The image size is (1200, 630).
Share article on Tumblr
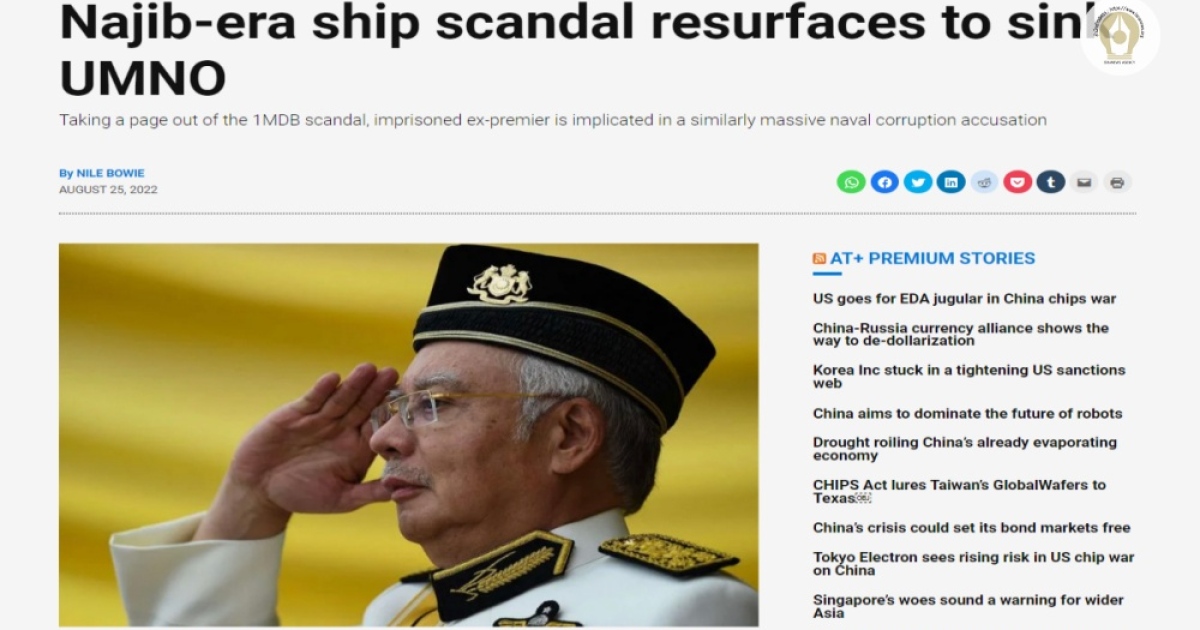click(x=1050, y=182)
